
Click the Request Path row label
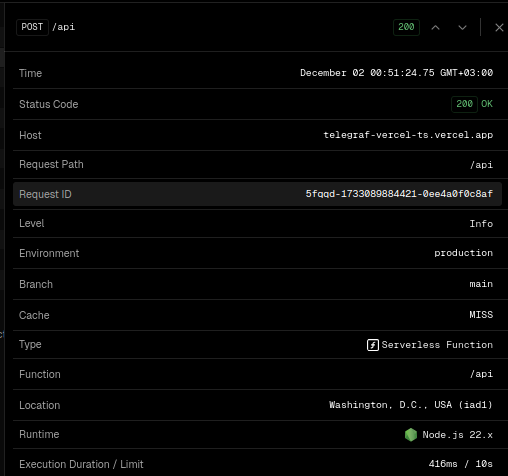(51, 164)
